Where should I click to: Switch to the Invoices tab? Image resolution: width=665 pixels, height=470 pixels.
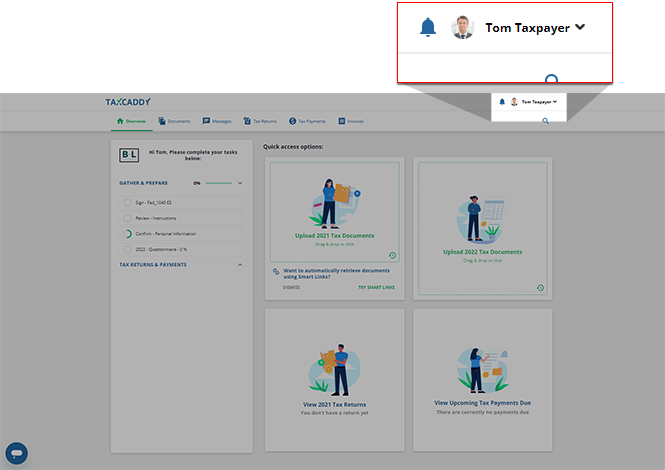[x=351, y=121]
